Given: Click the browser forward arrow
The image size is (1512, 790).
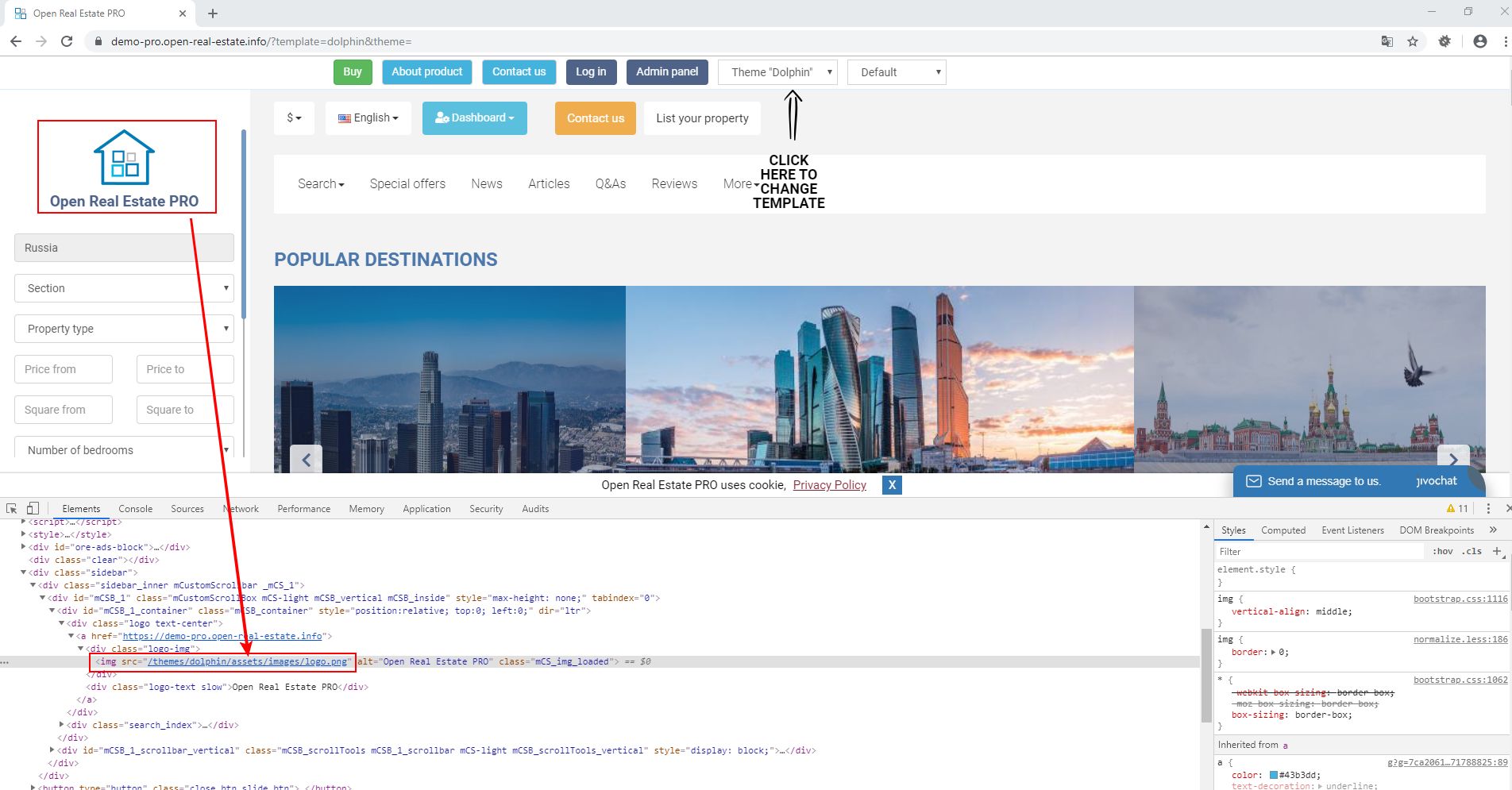Looking at the screenshot, I should tap(41, 41).
